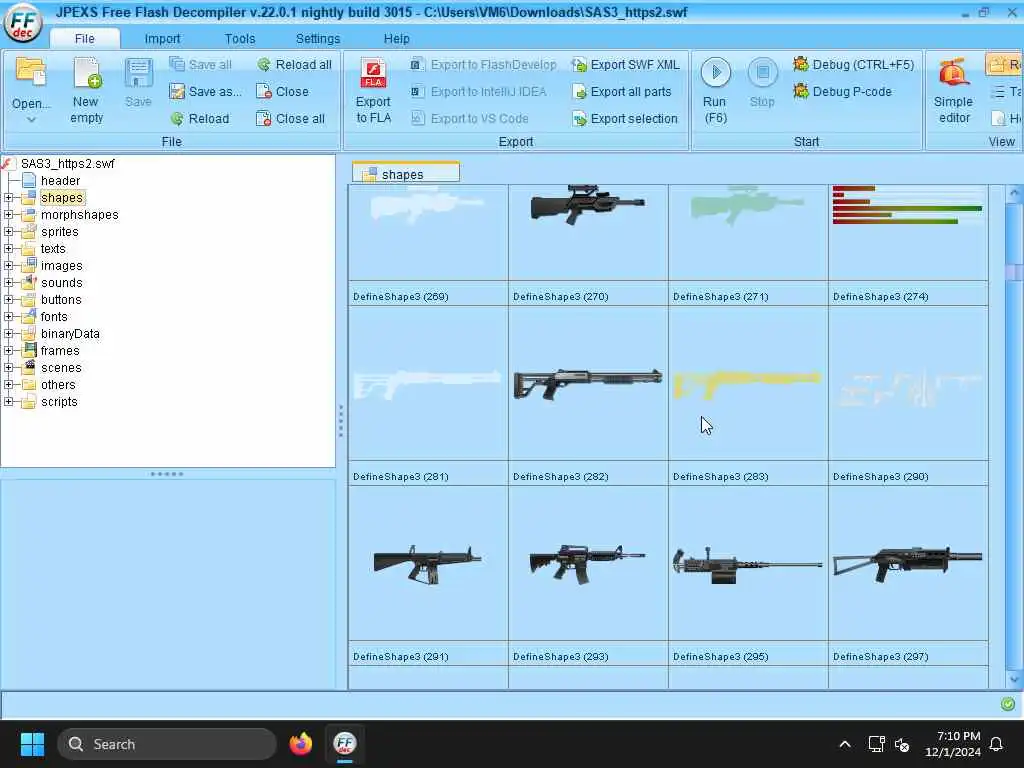Image resolution: width=1024 pixels, height=768 pixels.
Task: Select the binaryData folder
Action: pos(70,333)
